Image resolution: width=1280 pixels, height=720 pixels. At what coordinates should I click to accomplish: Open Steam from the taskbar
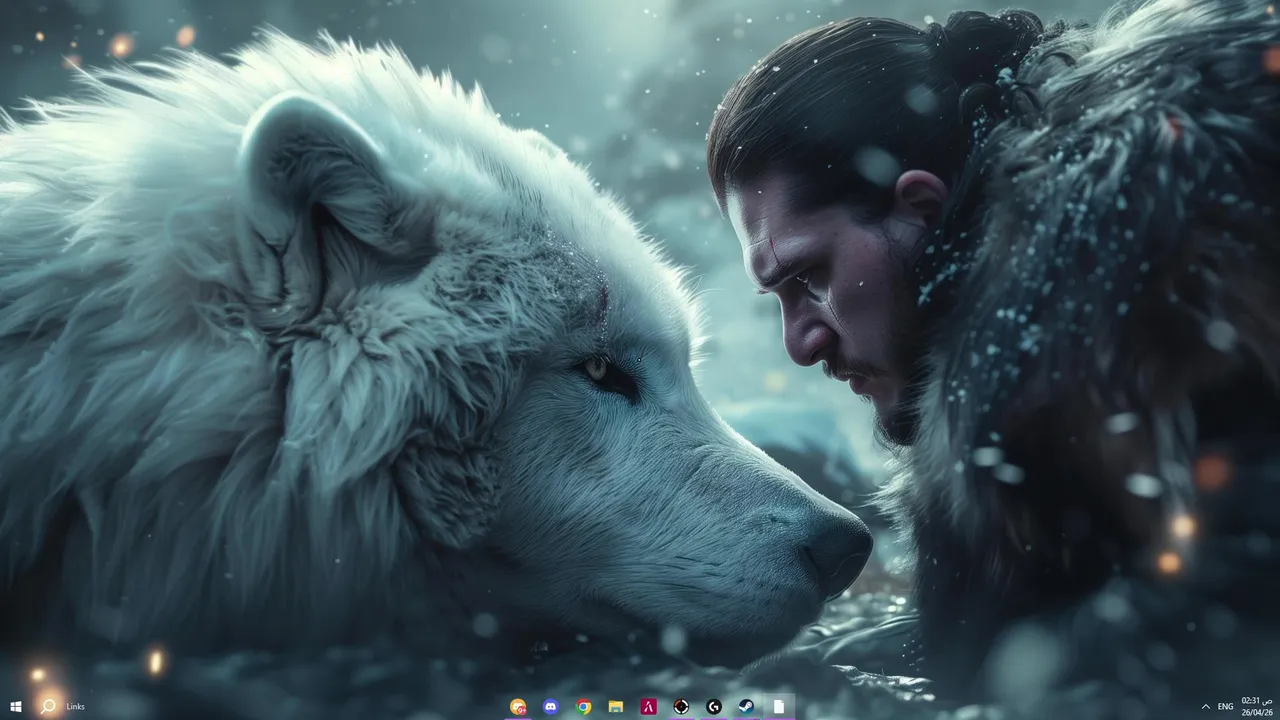[x=746, y=706]
